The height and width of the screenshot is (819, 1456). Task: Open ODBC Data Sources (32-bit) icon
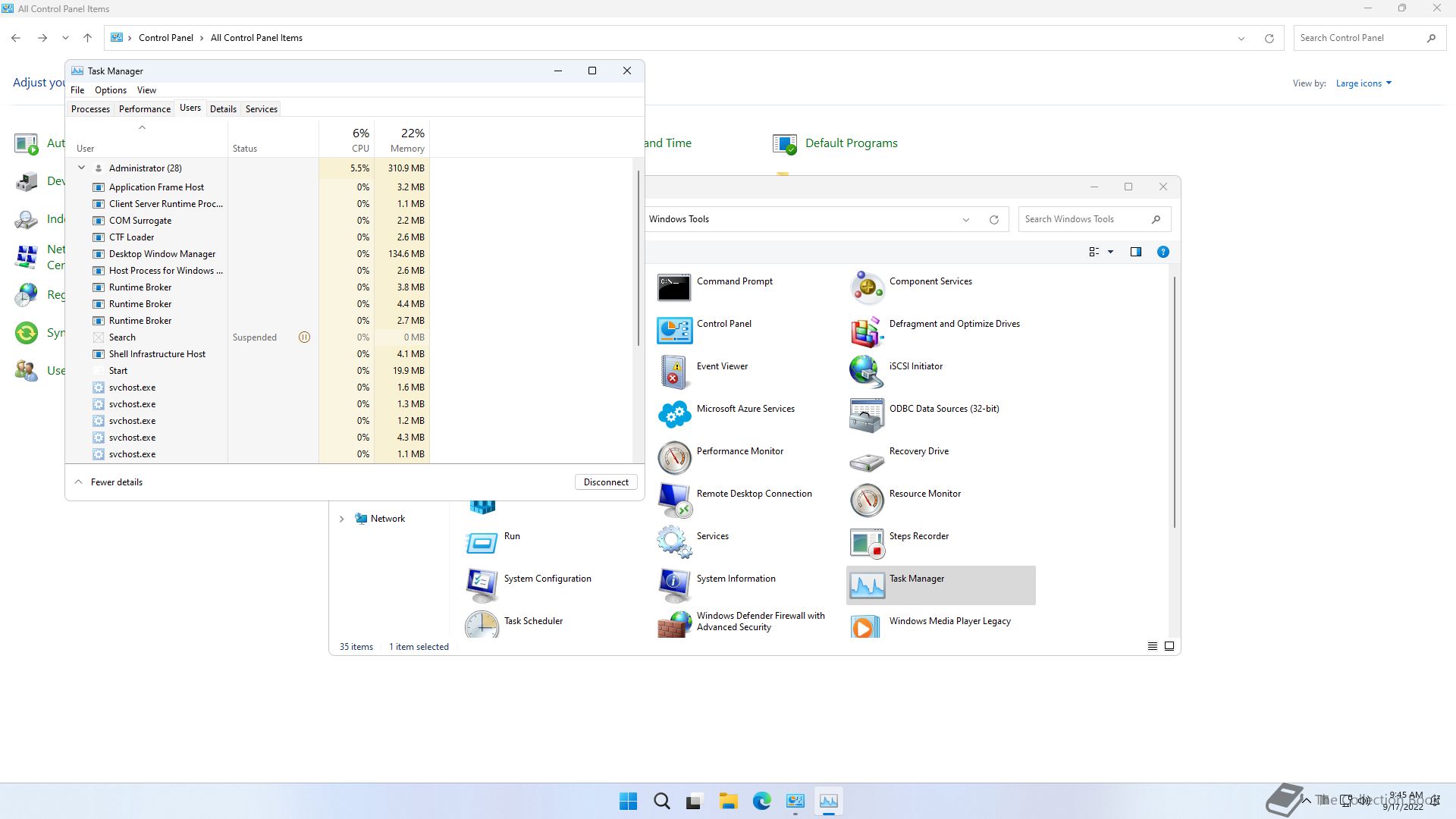[x=867, y=415]
